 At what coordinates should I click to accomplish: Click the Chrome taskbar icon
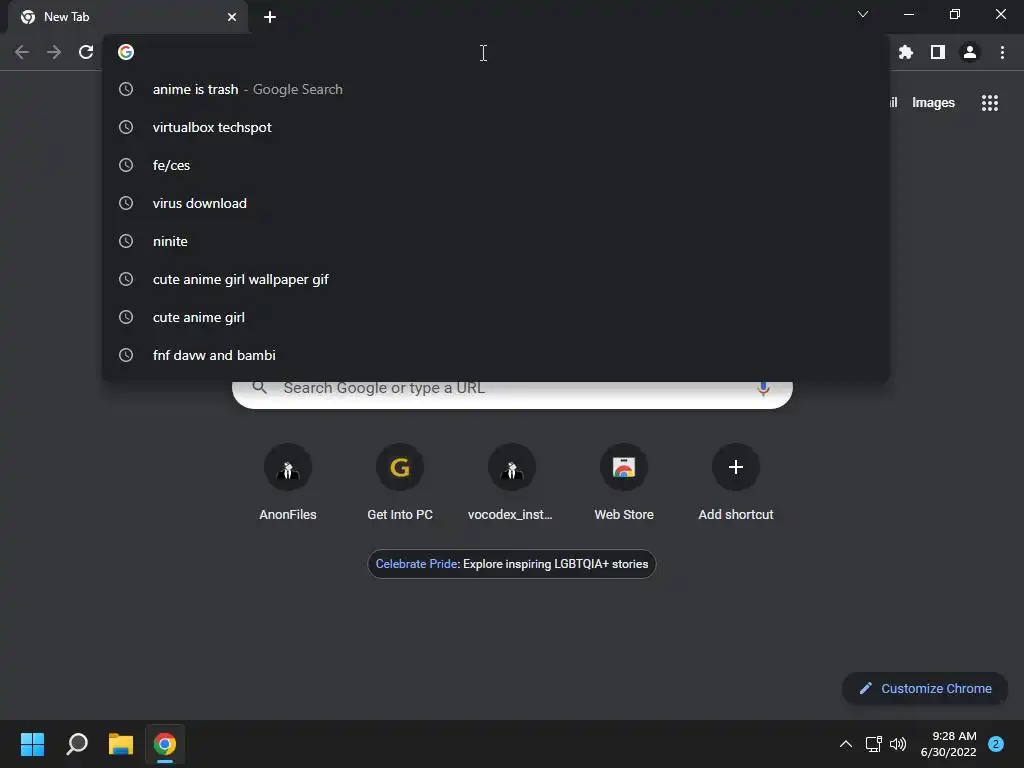165,744
